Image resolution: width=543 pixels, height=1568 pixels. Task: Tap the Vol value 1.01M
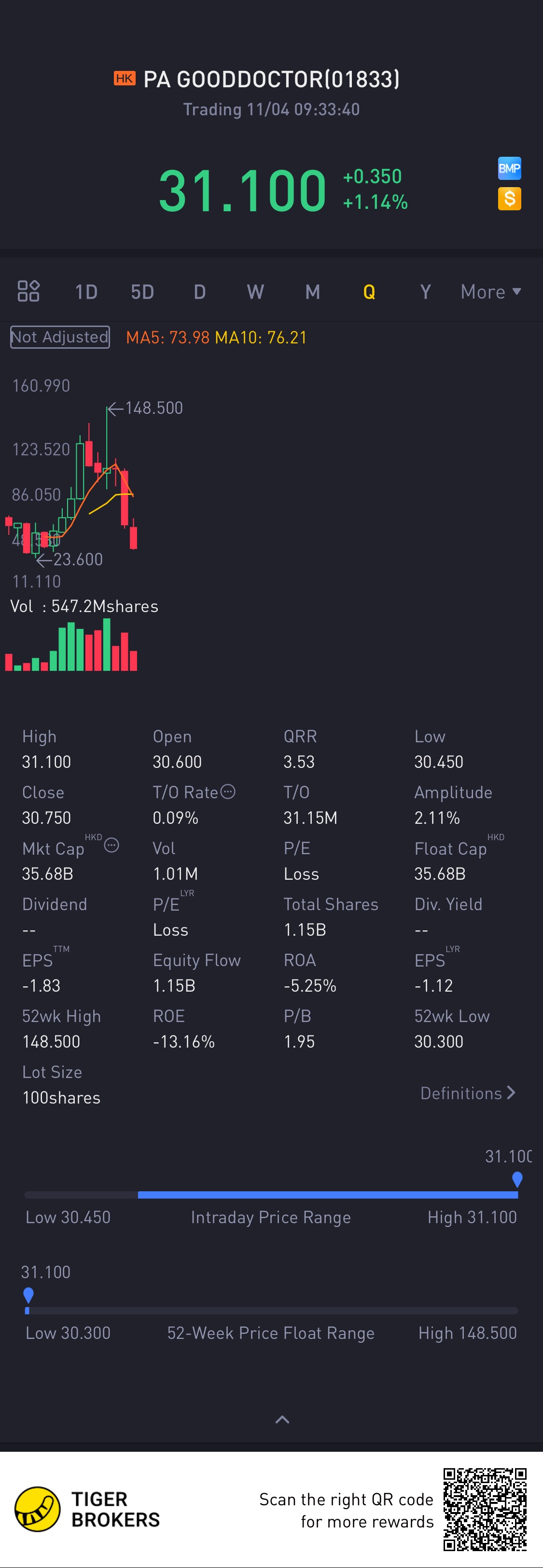[x=176, y=874]
